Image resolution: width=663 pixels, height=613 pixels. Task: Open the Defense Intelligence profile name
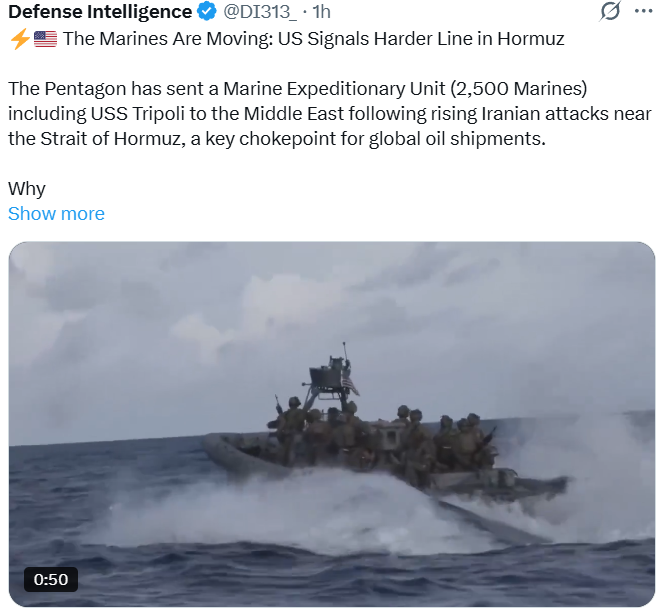coord(100,11)
